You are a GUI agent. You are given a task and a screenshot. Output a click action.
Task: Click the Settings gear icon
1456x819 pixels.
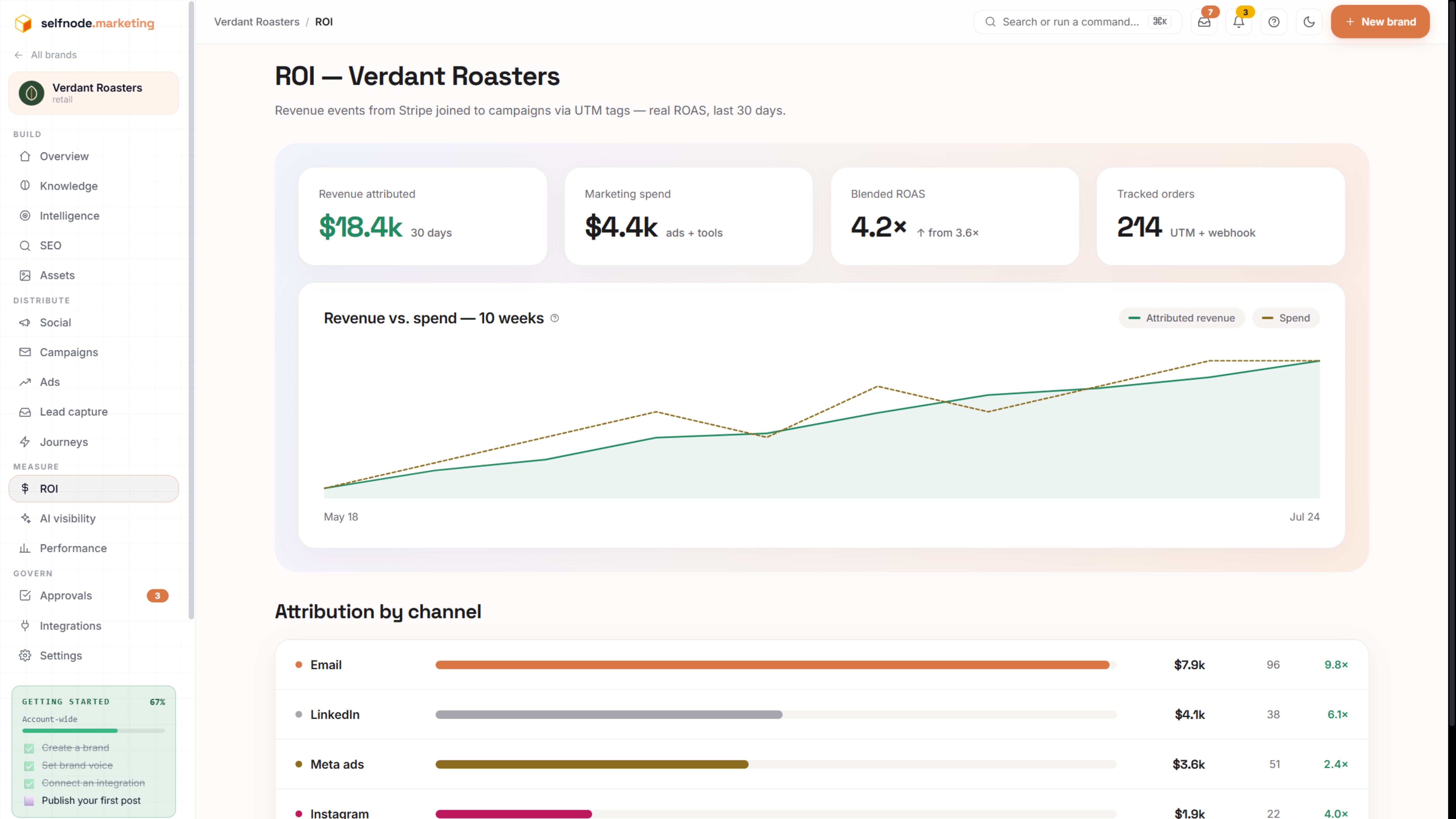pyautogui.click(x=25, y=656)
